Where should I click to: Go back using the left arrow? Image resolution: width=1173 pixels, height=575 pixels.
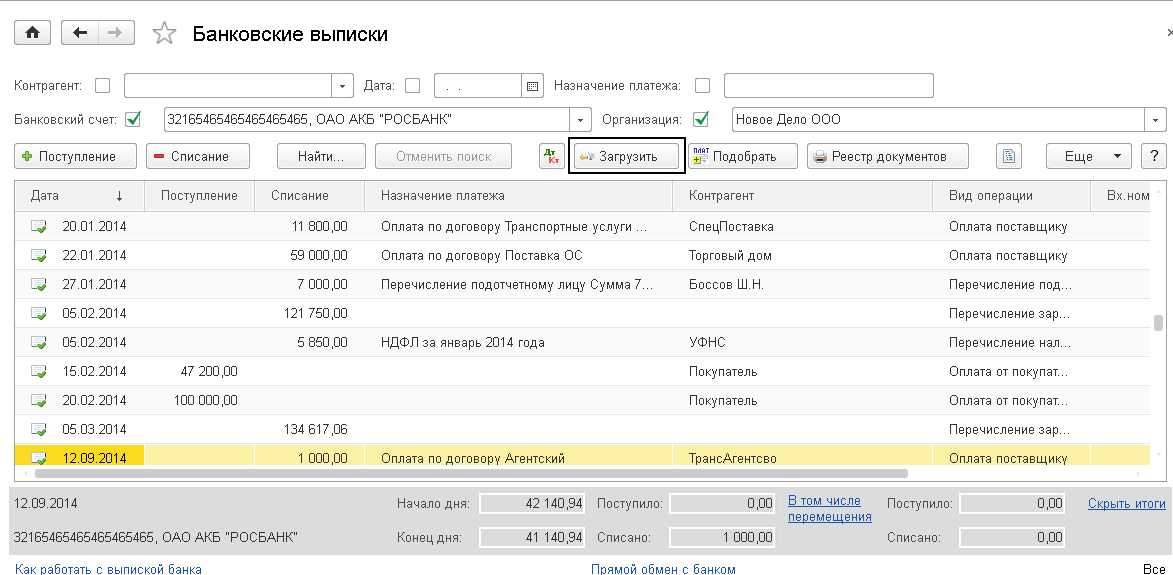(81, 33)
